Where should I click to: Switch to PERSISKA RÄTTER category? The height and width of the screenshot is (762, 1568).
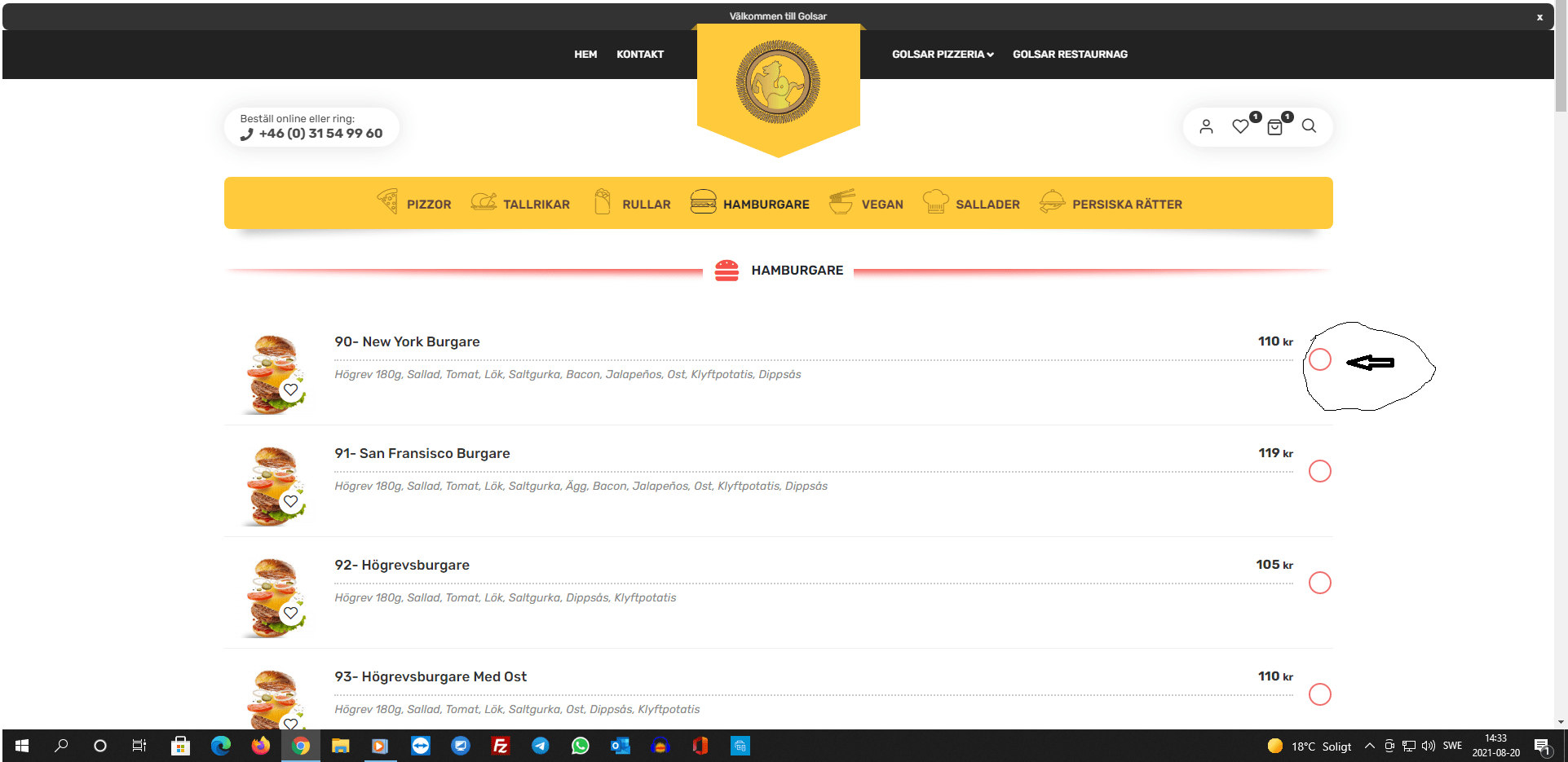pos(1127,205)
